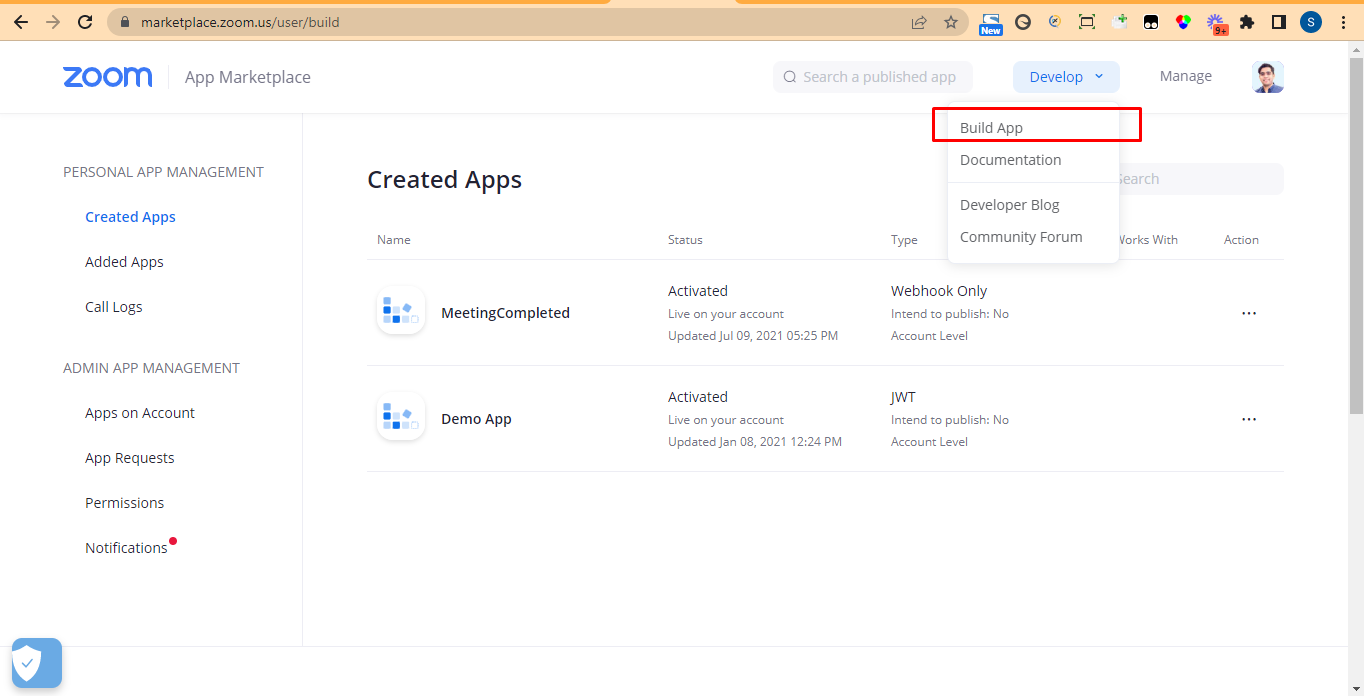Click the Zoom logo
Screen dimensions: 1364x696
click(x=107, y=77)
